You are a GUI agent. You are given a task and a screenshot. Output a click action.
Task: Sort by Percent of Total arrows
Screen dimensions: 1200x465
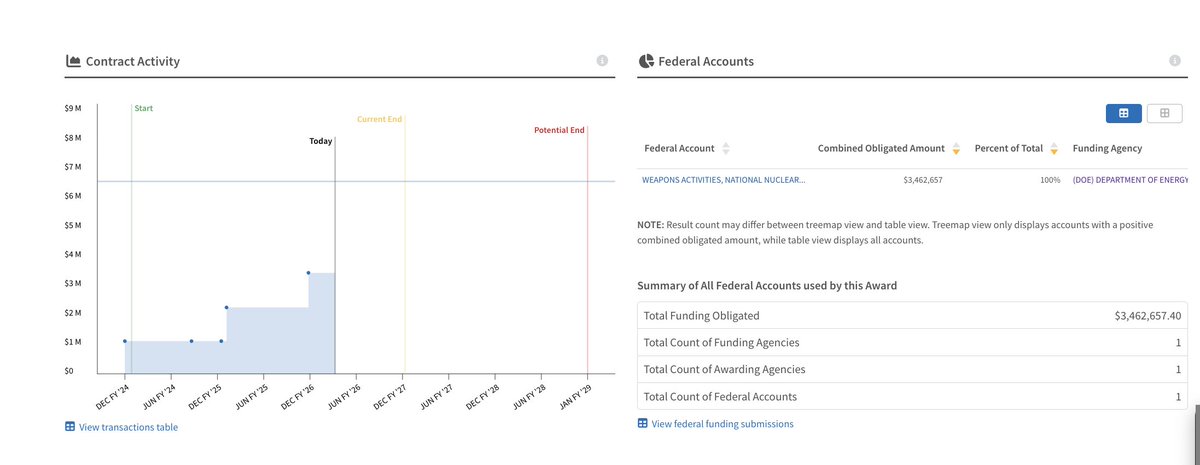(1054, 149)
